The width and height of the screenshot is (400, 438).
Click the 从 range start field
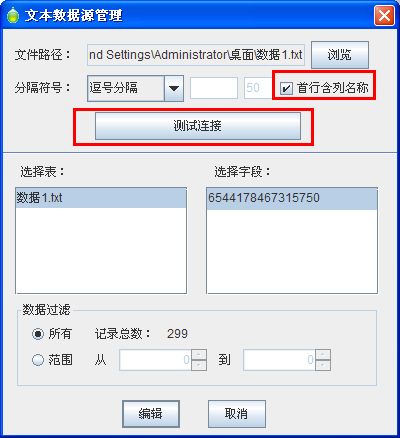(x=155, y=360)
